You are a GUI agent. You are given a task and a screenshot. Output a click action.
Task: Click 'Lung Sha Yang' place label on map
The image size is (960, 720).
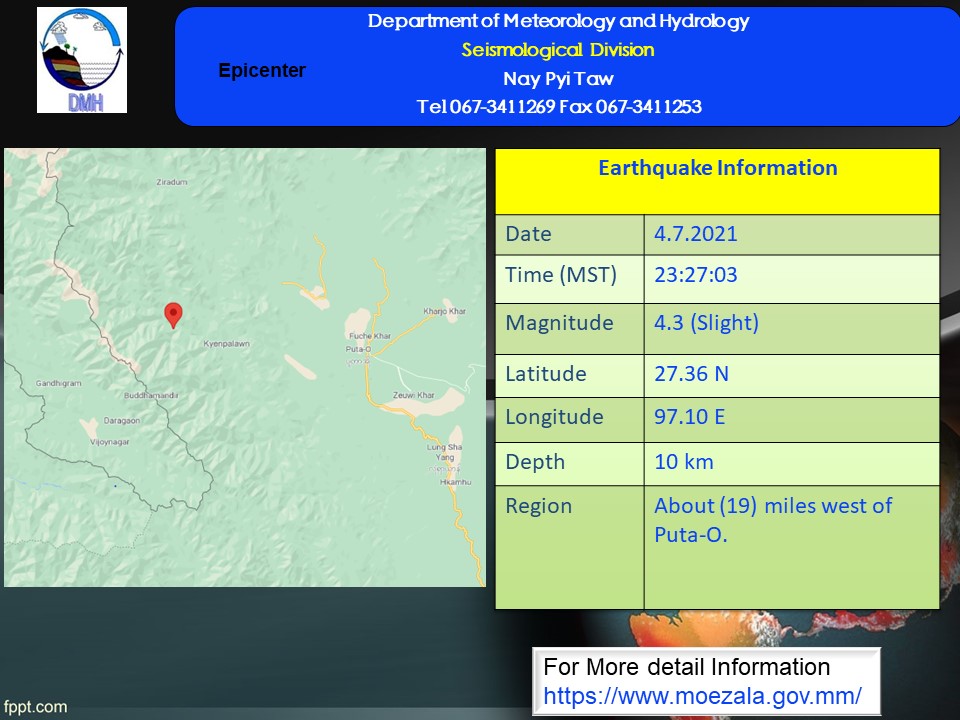click(444, 452)
